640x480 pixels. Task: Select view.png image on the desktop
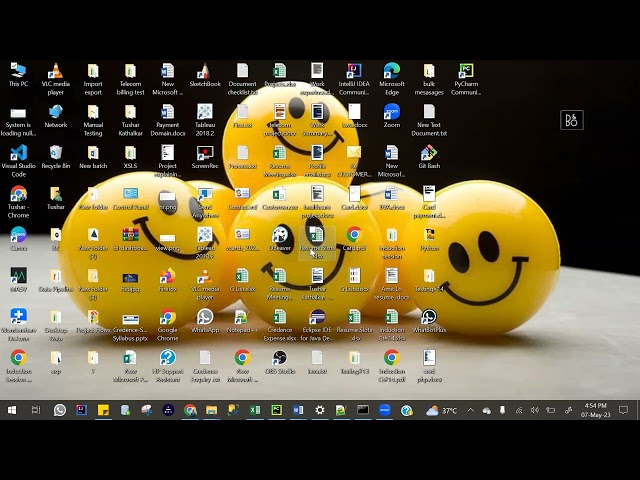point(168,239)
